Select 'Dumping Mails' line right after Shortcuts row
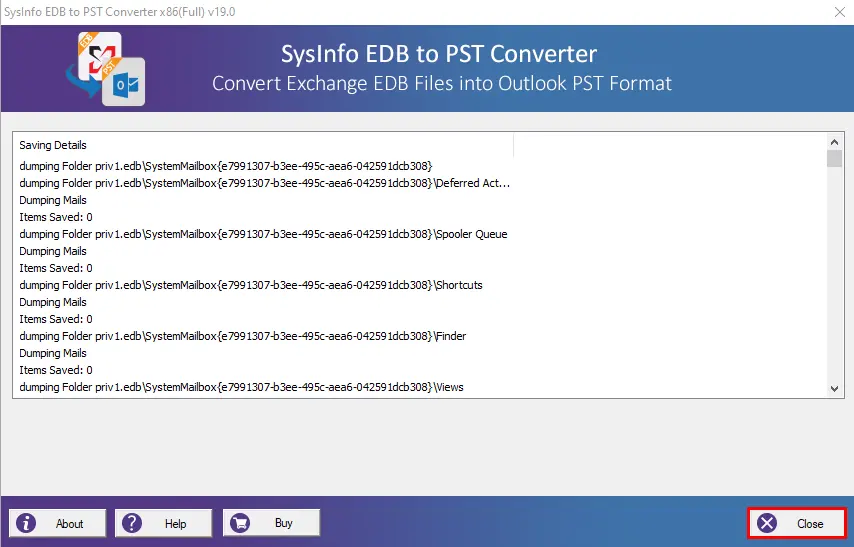 pos(53,302)
